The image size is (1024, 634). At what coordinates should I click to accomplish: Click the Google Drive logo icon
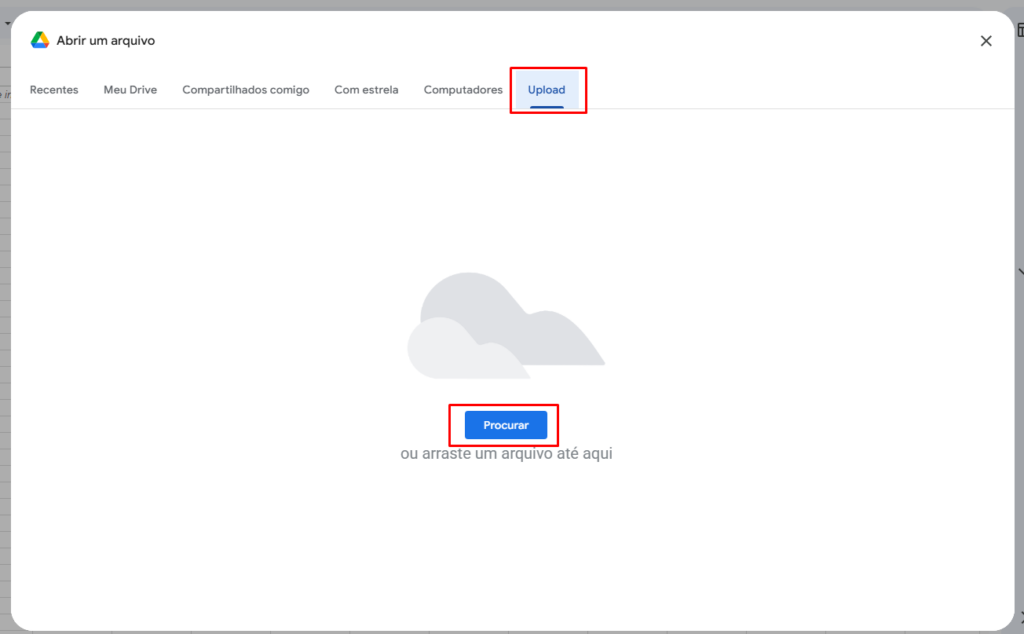pyautogui.click(x=40, y=40)
